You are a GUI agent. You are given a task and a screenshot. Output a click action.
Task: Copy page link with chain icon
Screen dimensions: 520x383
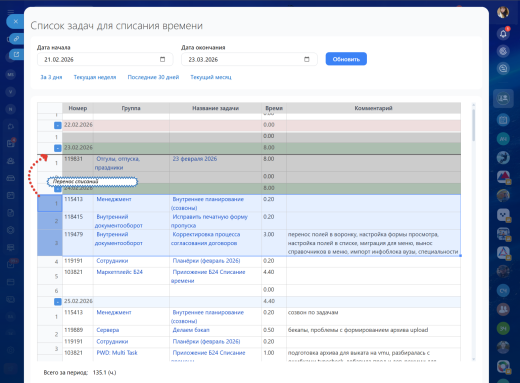click(x=16, y=39)
